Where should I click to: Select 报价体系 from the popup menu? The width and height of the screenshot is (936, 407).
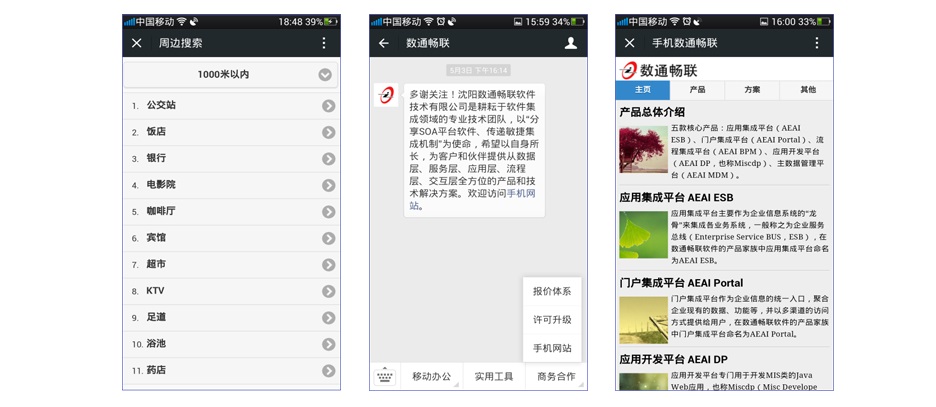552,291
